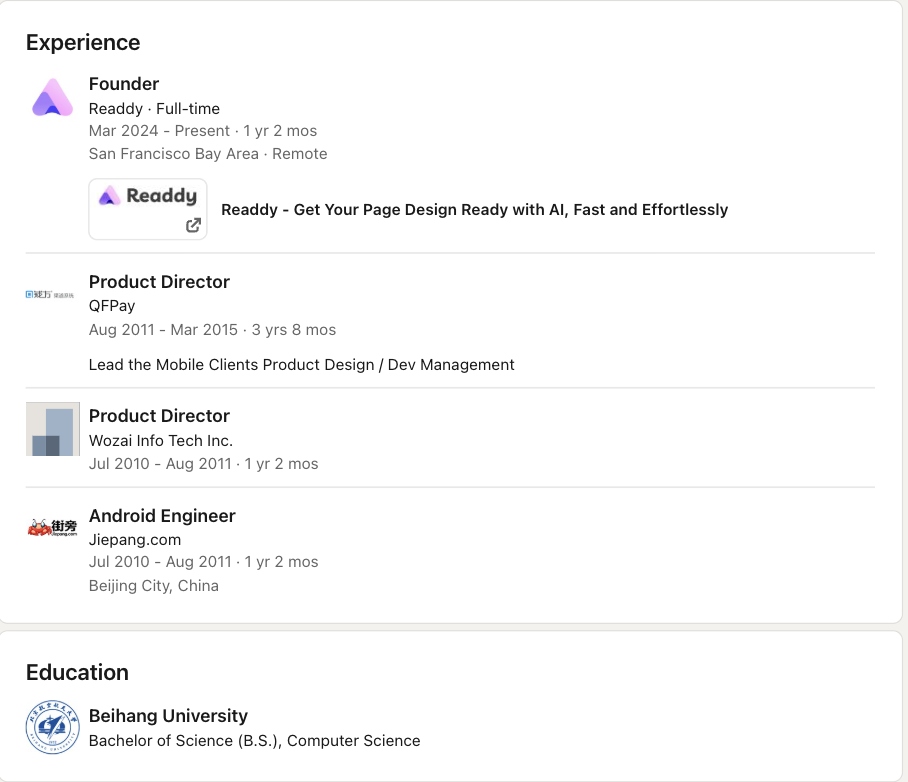Open the Readdy link preview thumbnail
Screen dimensions: 908x782
point(148,209)
